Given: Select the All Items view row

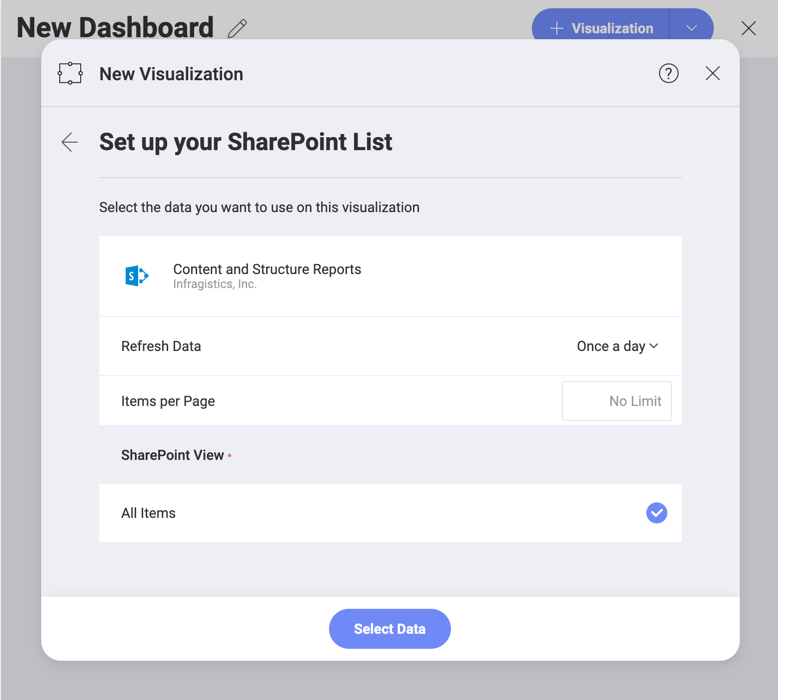Looking at the screenshot, I should tap(390, 513).
